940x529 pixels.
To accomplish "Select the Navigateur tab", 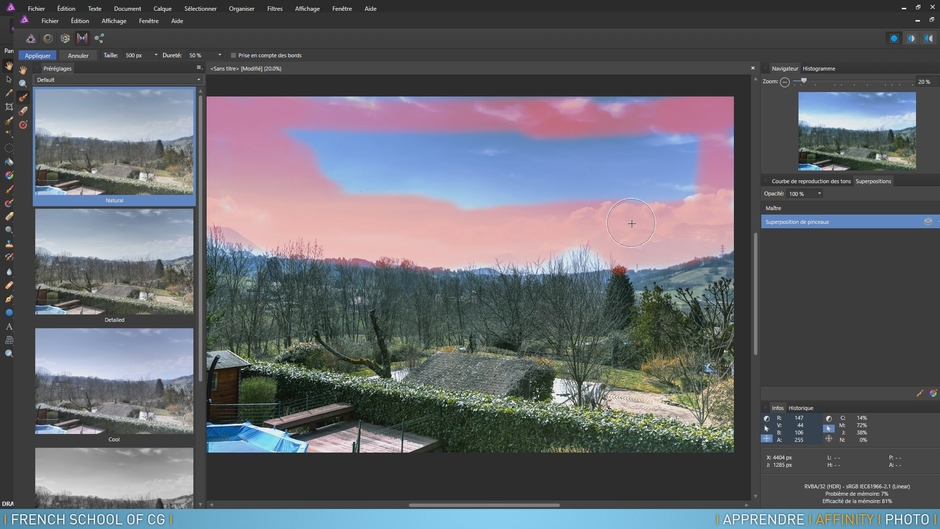I will click(x=785, y=68).
